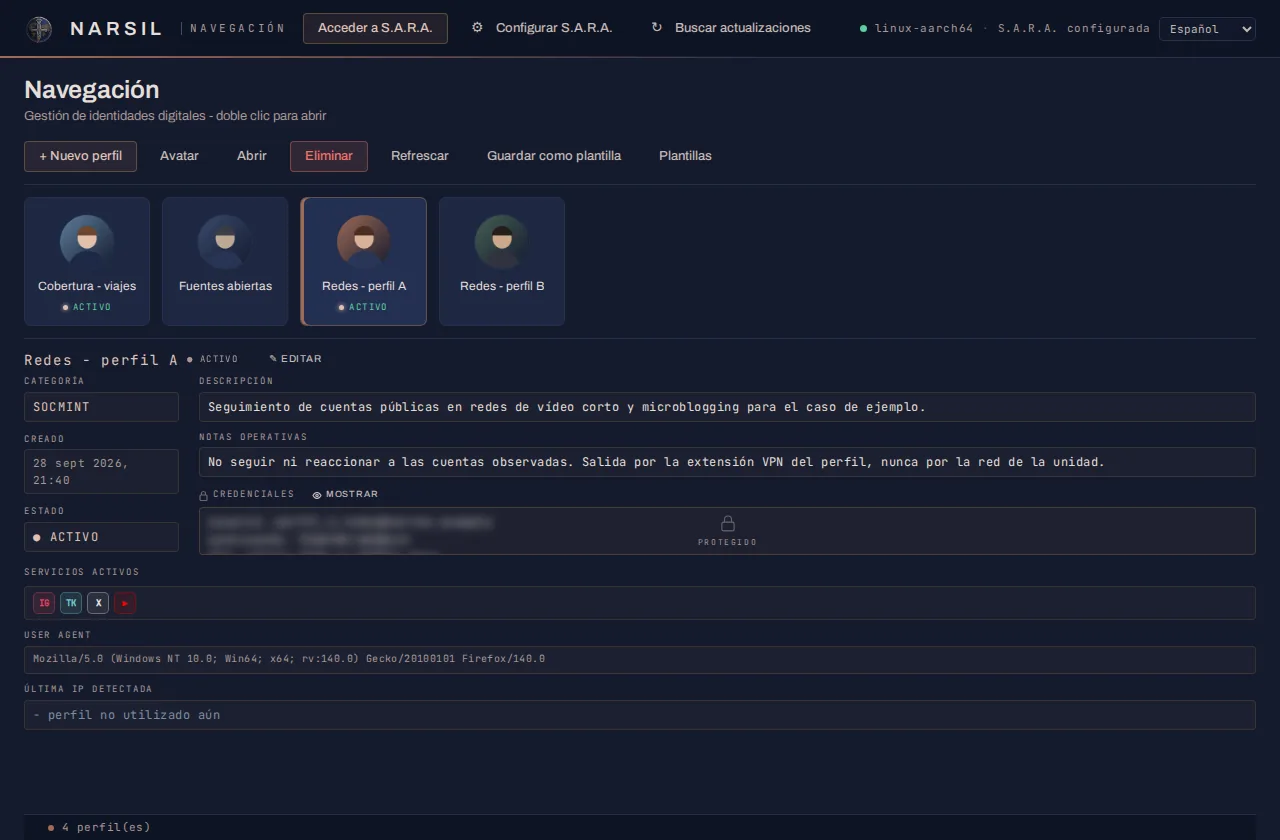The height and width of the screenshot is (840, 1280).
Task: Select the Cobertura - viajes profile card
Action: [x=87, y=261]
